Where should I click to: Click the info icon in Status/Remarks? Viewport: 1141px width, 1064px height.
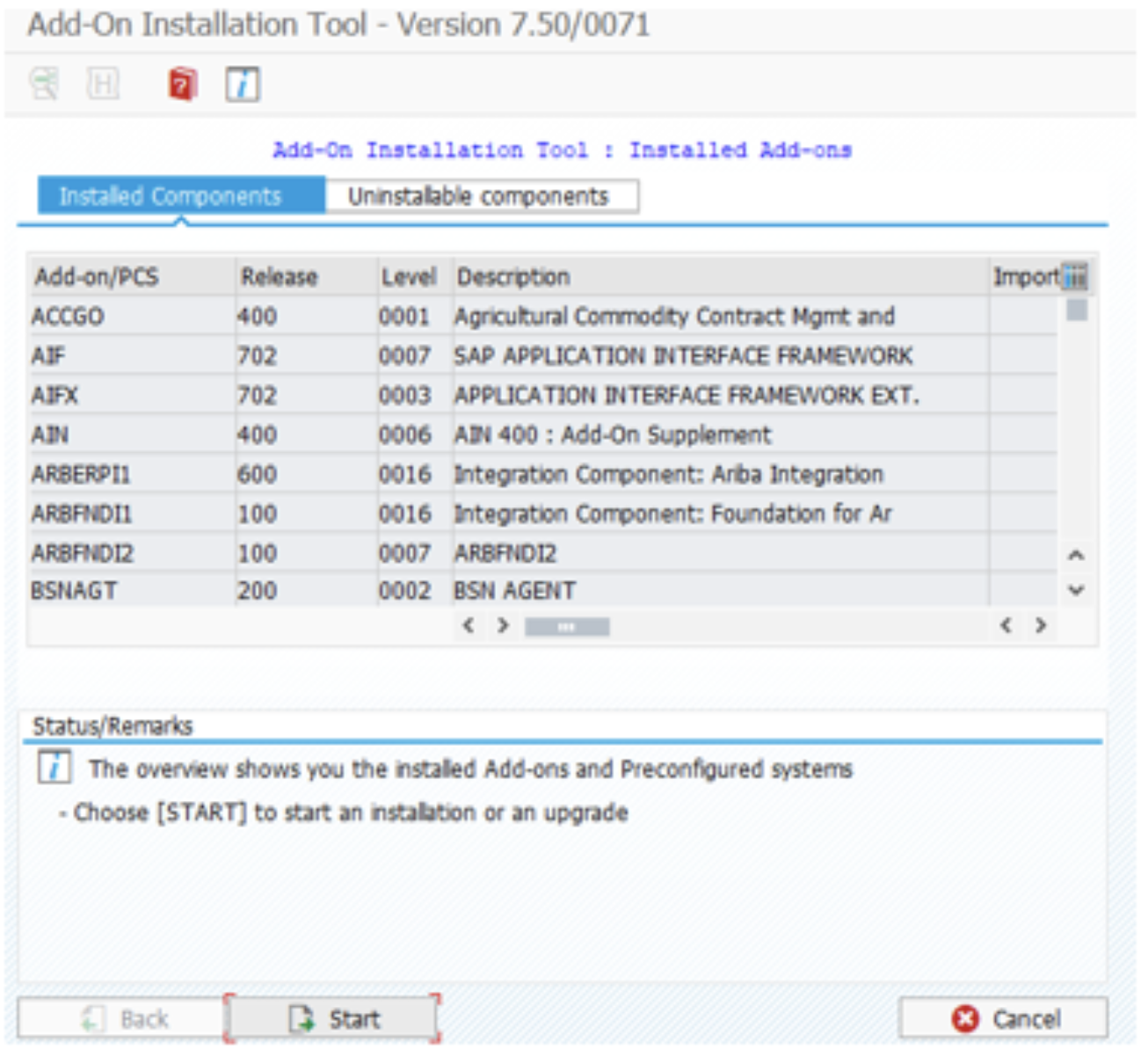point(54,767)
